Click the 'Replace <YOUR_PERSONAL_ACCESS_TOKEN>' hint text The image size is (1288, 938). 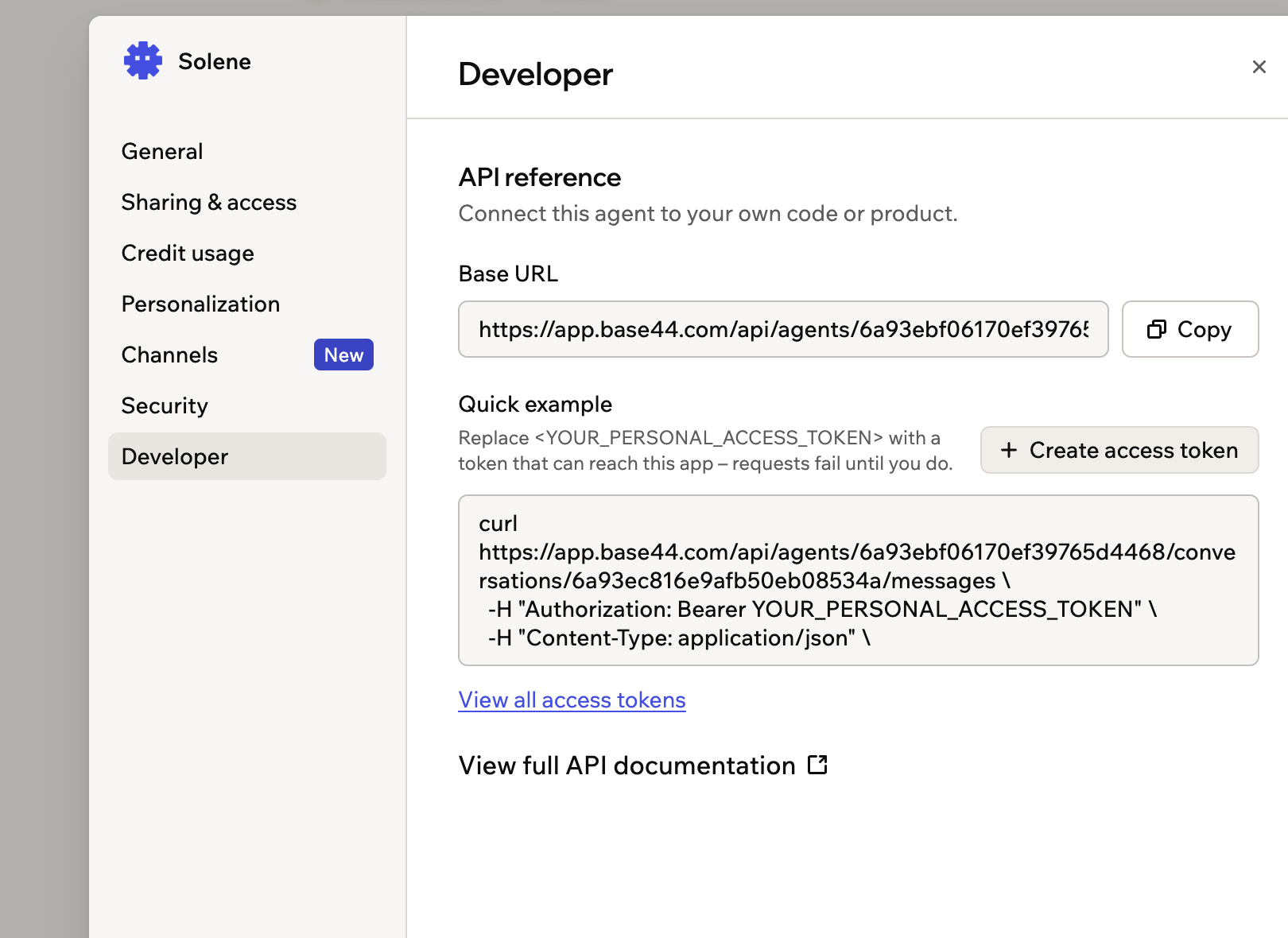click(x=705, y=450)
